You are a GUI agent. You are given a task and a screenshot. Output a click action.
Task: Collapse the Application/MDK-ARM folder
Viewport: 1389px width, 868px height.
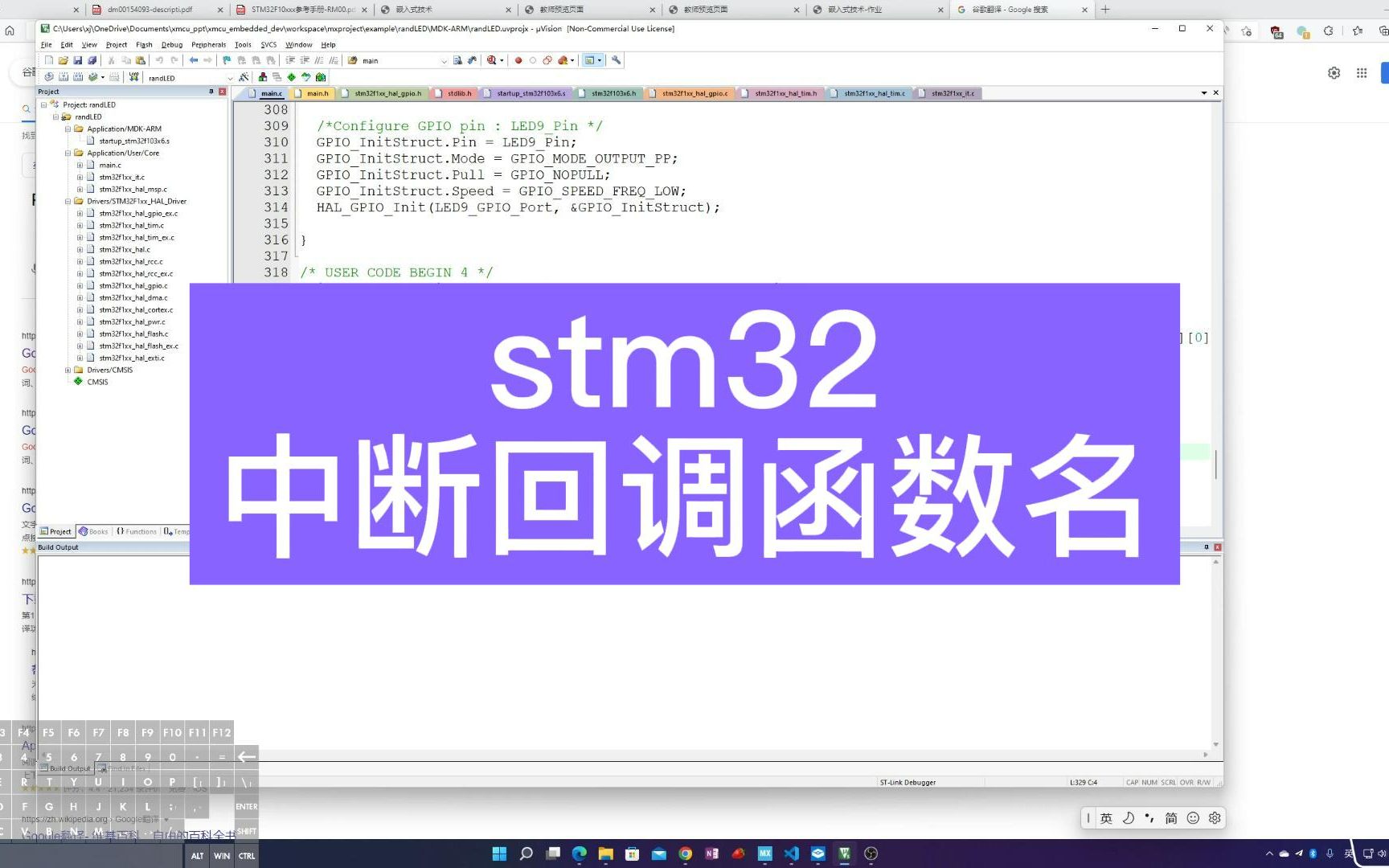click(68, 129)
